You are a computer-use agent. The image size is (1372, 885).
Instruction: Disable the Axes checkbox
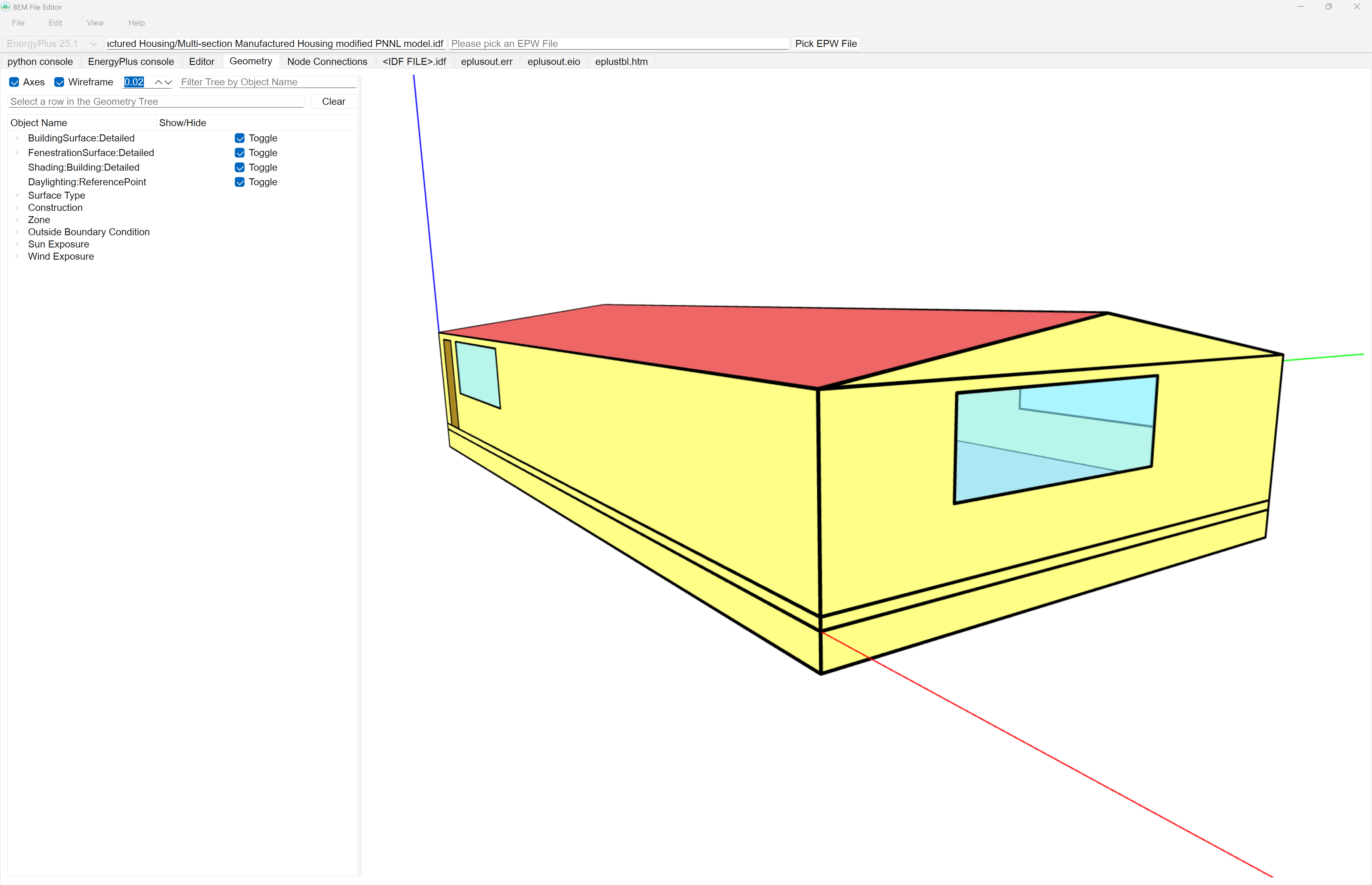[x=14, y=82]
